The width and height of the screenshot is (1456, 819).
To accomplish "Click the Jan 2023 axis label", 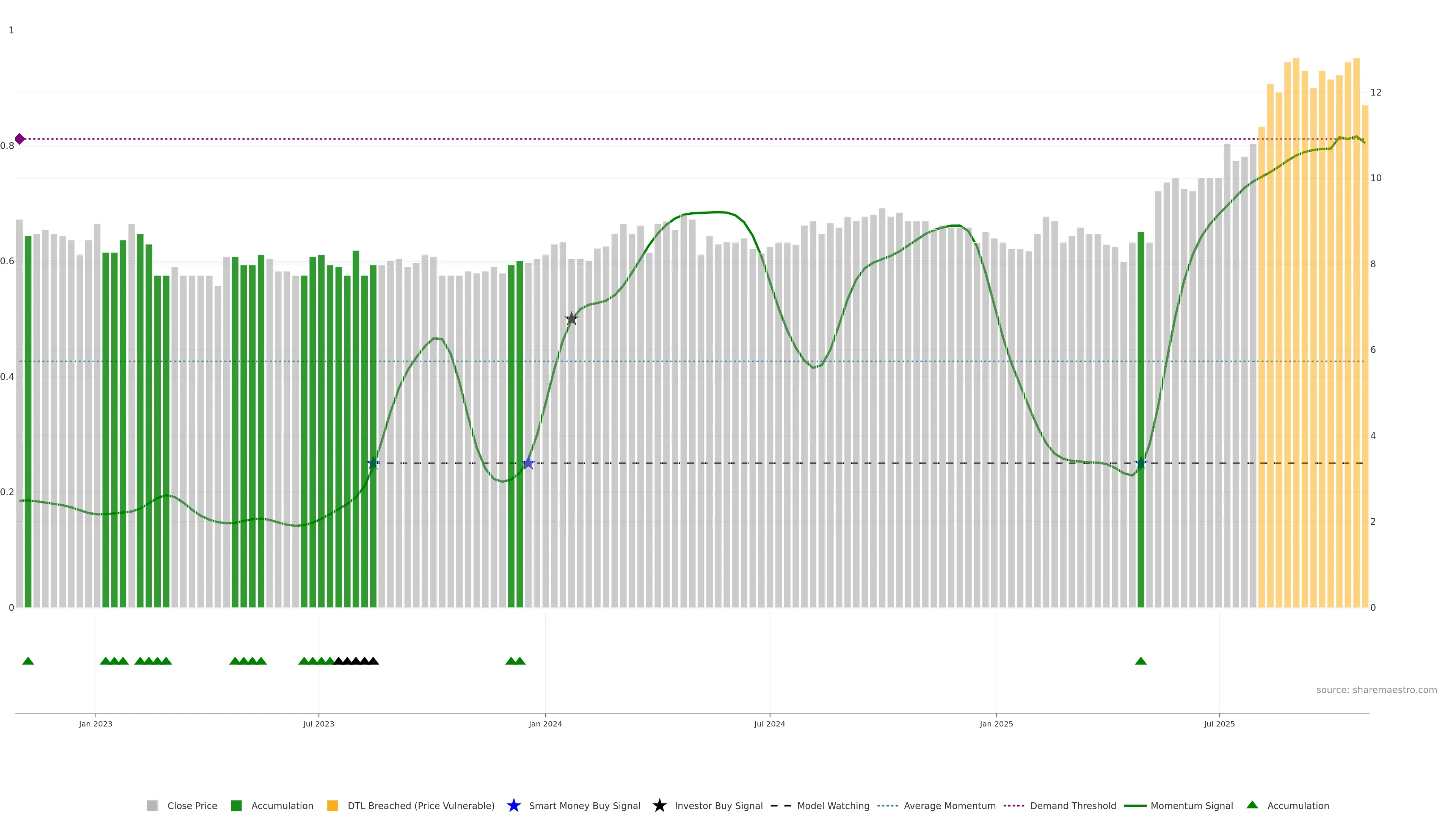I will click(x=96, y=723).
